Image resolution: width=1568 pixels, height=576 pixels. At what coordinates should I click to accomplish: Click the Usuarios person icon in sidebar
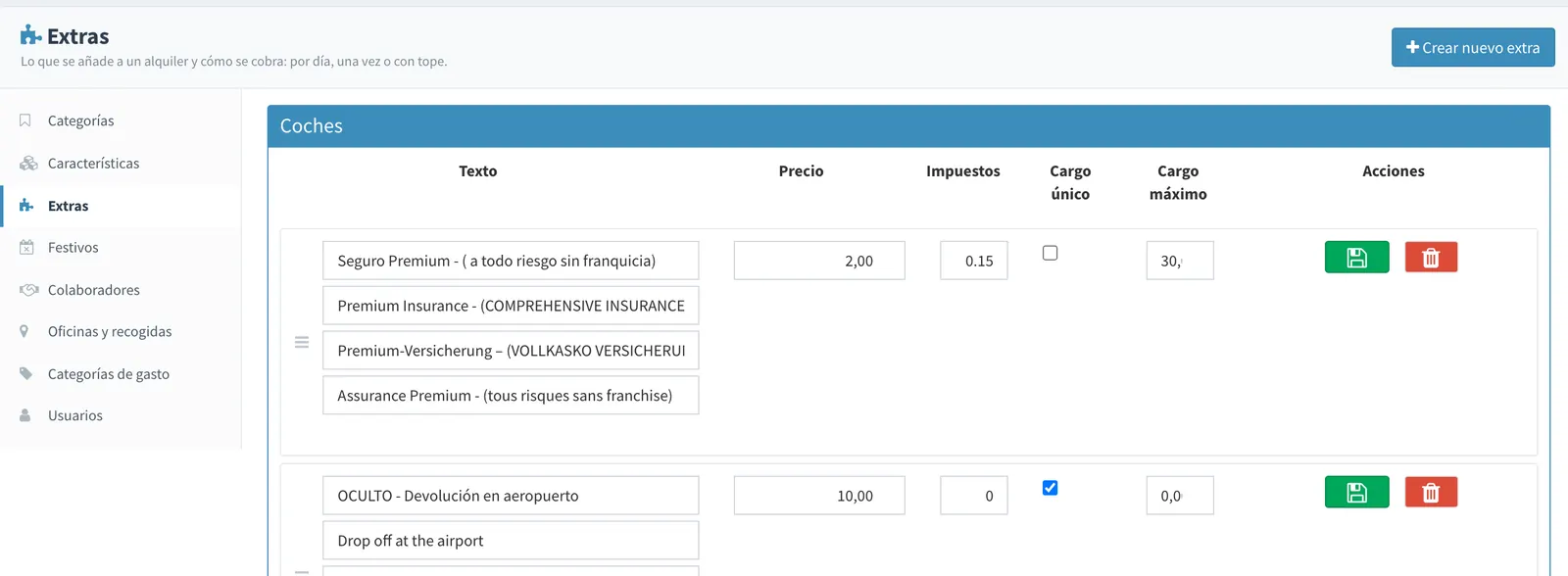tap(24, 415)
